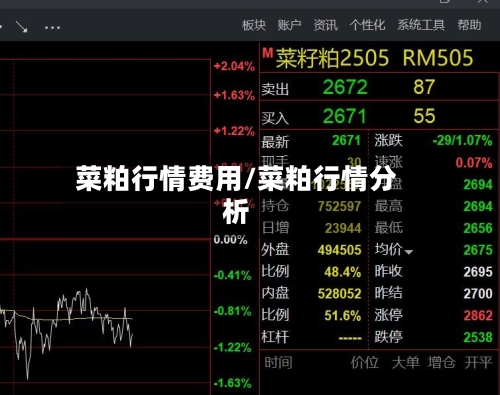Click the 价位 column header
Viewport: 500px width, 395px height.
(365, 362)
